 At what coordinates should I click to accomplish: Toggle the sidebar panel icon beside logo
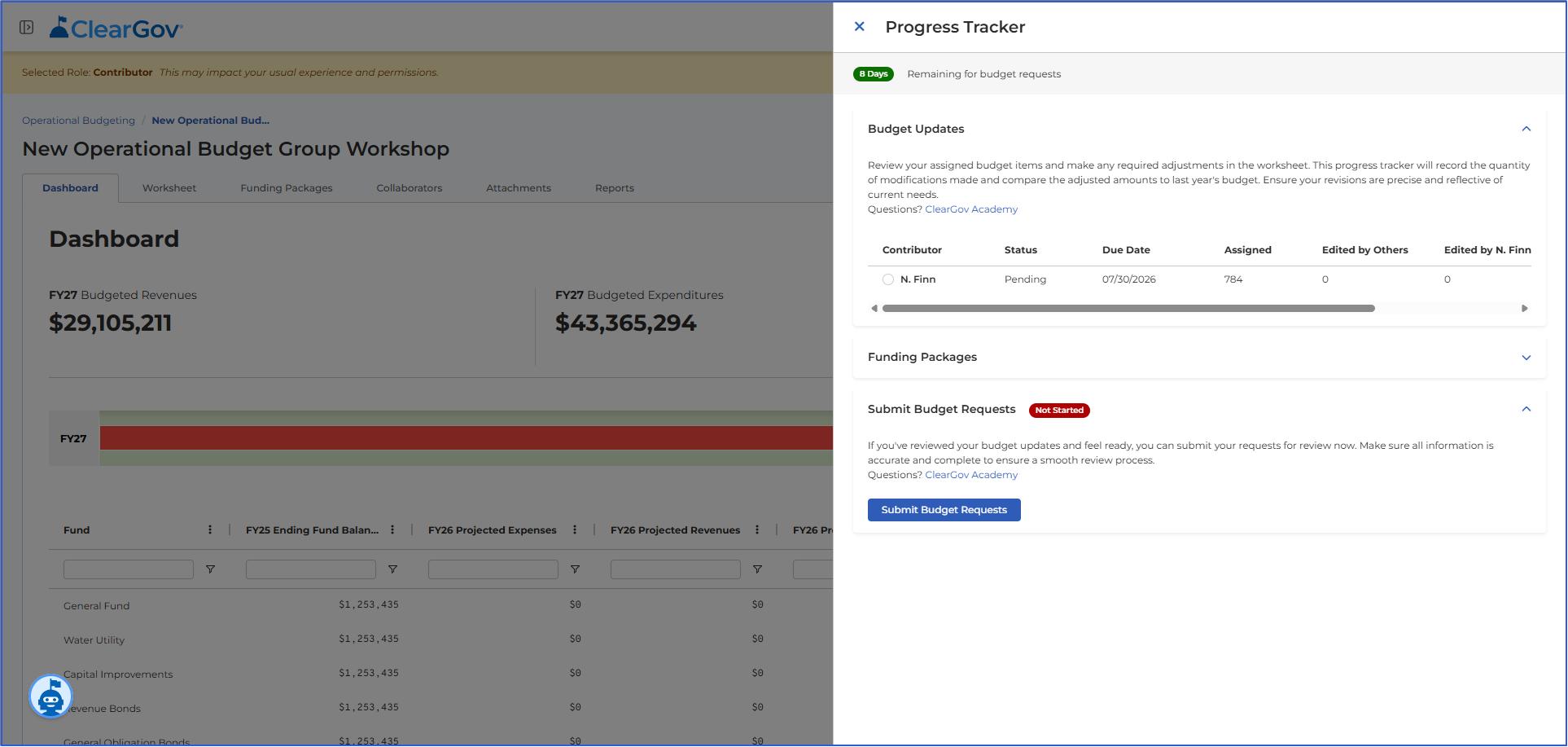coord(26,28)
